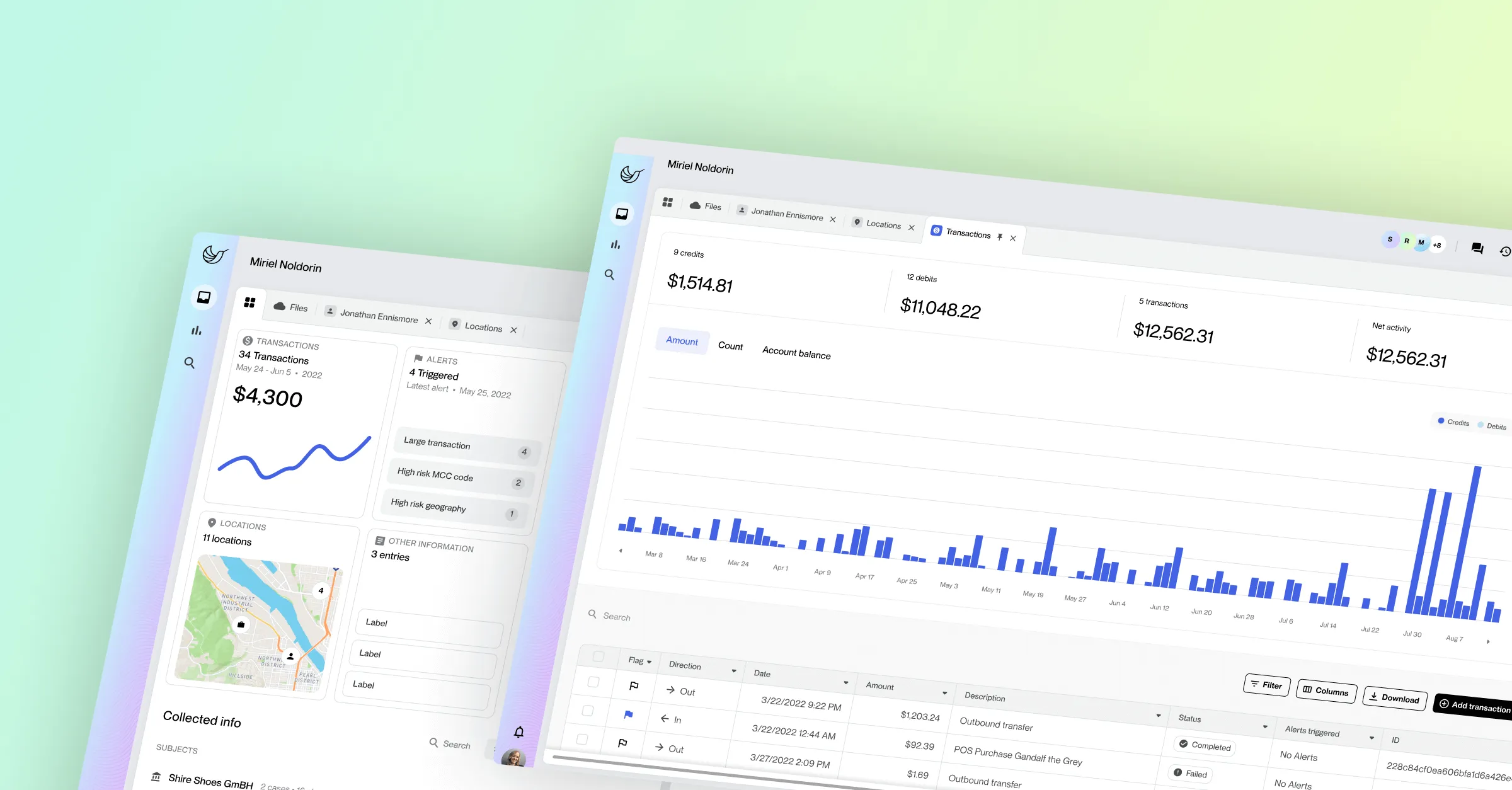Viewport: 1512px width, 790px height.
Task: Toggle the select-all checkbox in table header
Action: coord(598,656)
